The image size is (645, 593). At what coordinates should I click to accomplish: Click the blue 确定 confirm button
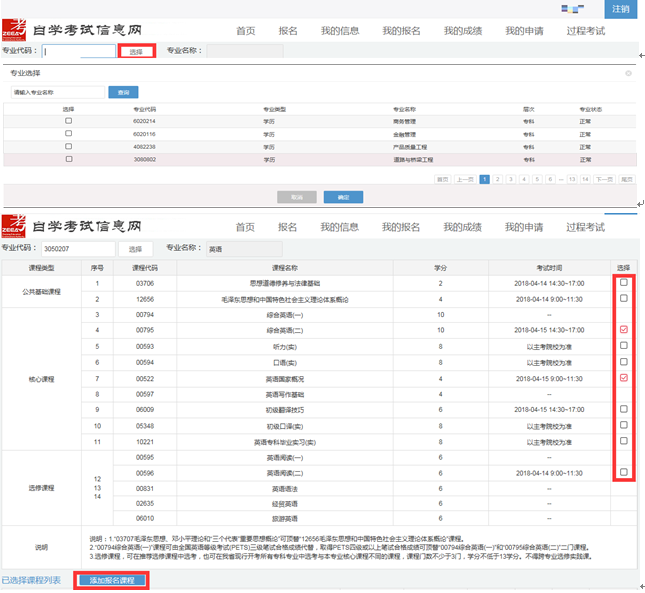click(x=343, y=197)
